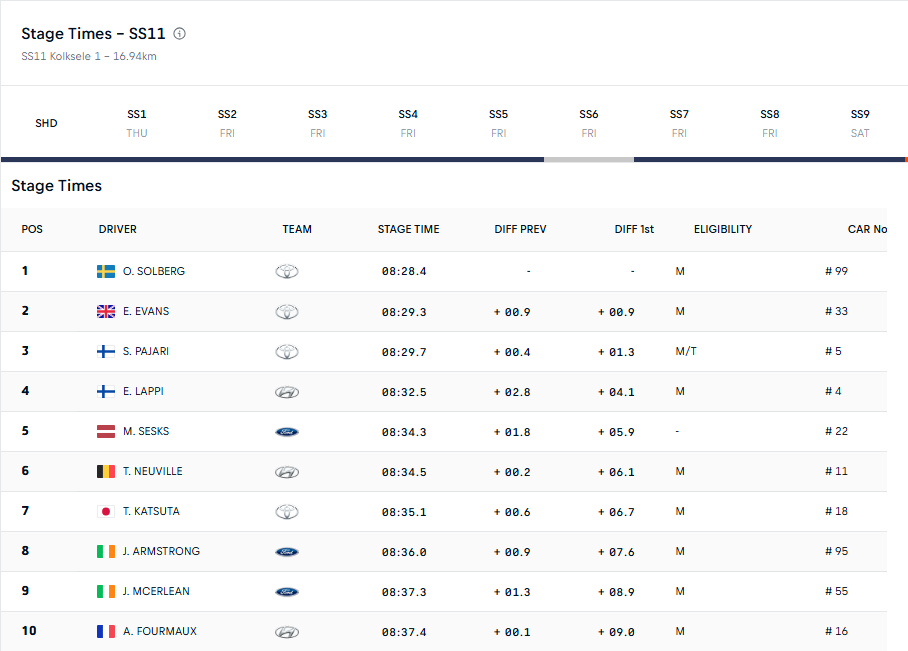Click the UK flag beside E. Evans

[x=105, y=312]
